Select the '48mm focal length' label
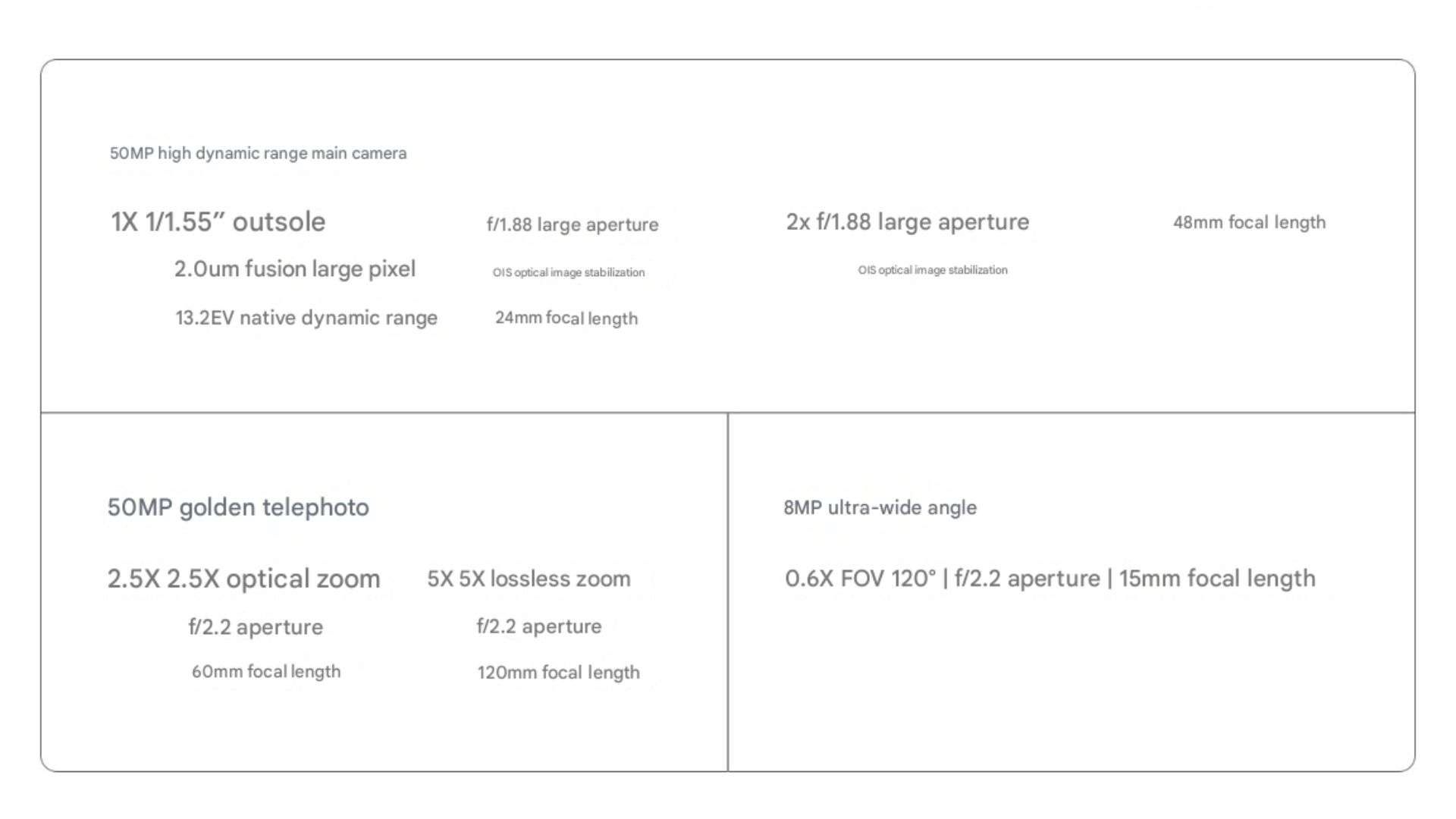The height and width of the screenshot is (819, 1456). [x=1250, y=222]
